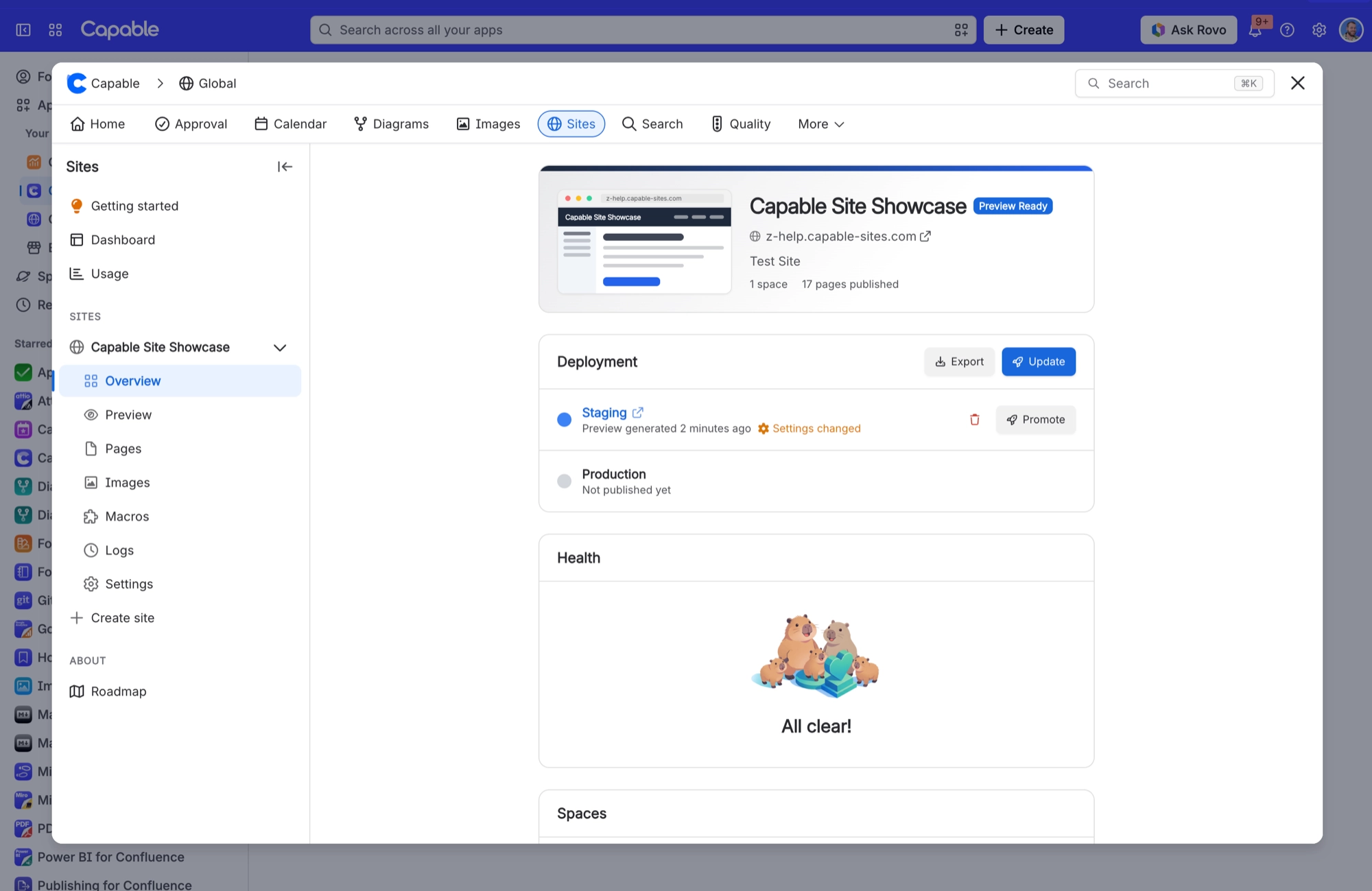Click the Ask Rovo button
1372x891 pixels.
coord(1189,30)
